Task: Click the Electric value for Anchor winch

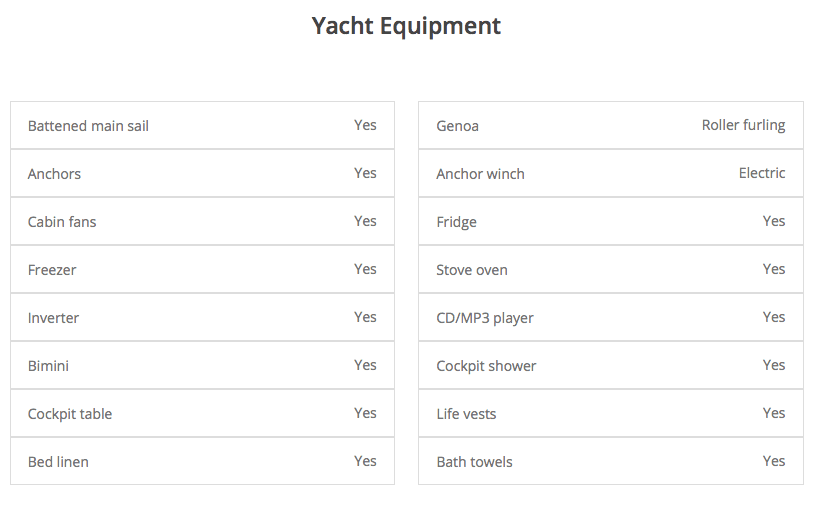Action: pos(762,173)
